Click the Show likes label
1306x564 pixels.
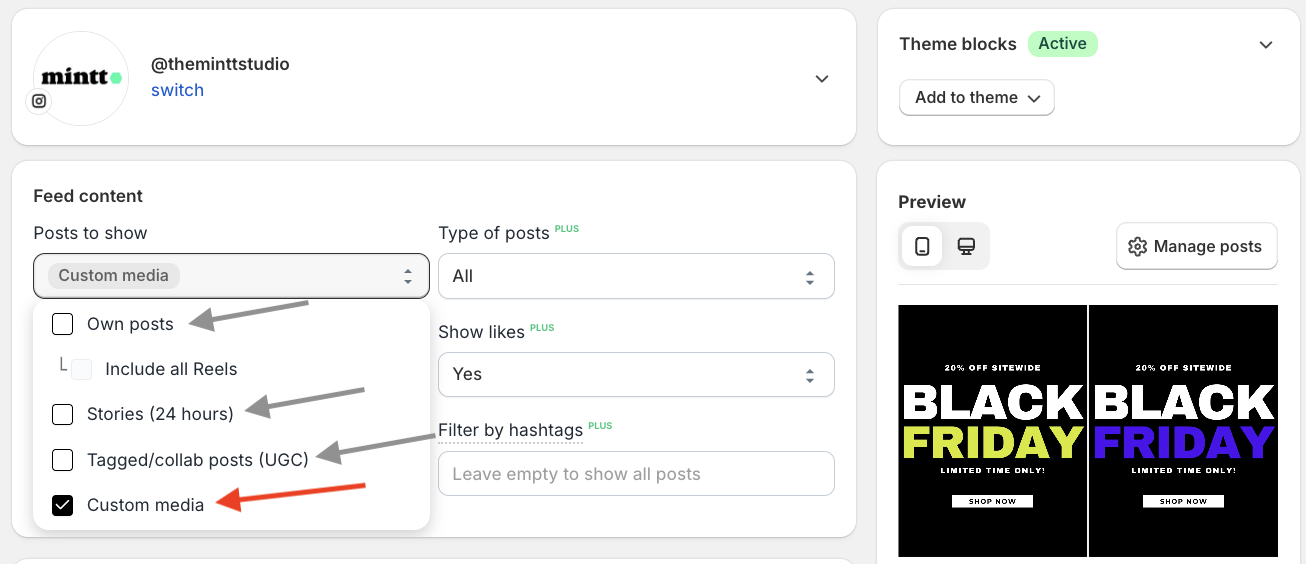coord(482,332)
